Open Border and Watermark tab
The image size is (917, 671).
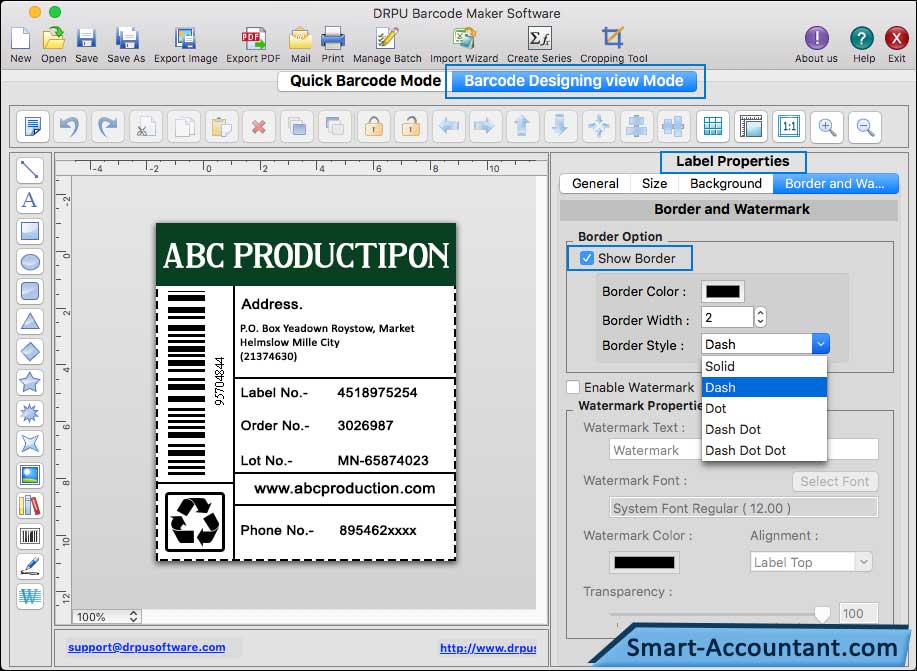(835, 184)
